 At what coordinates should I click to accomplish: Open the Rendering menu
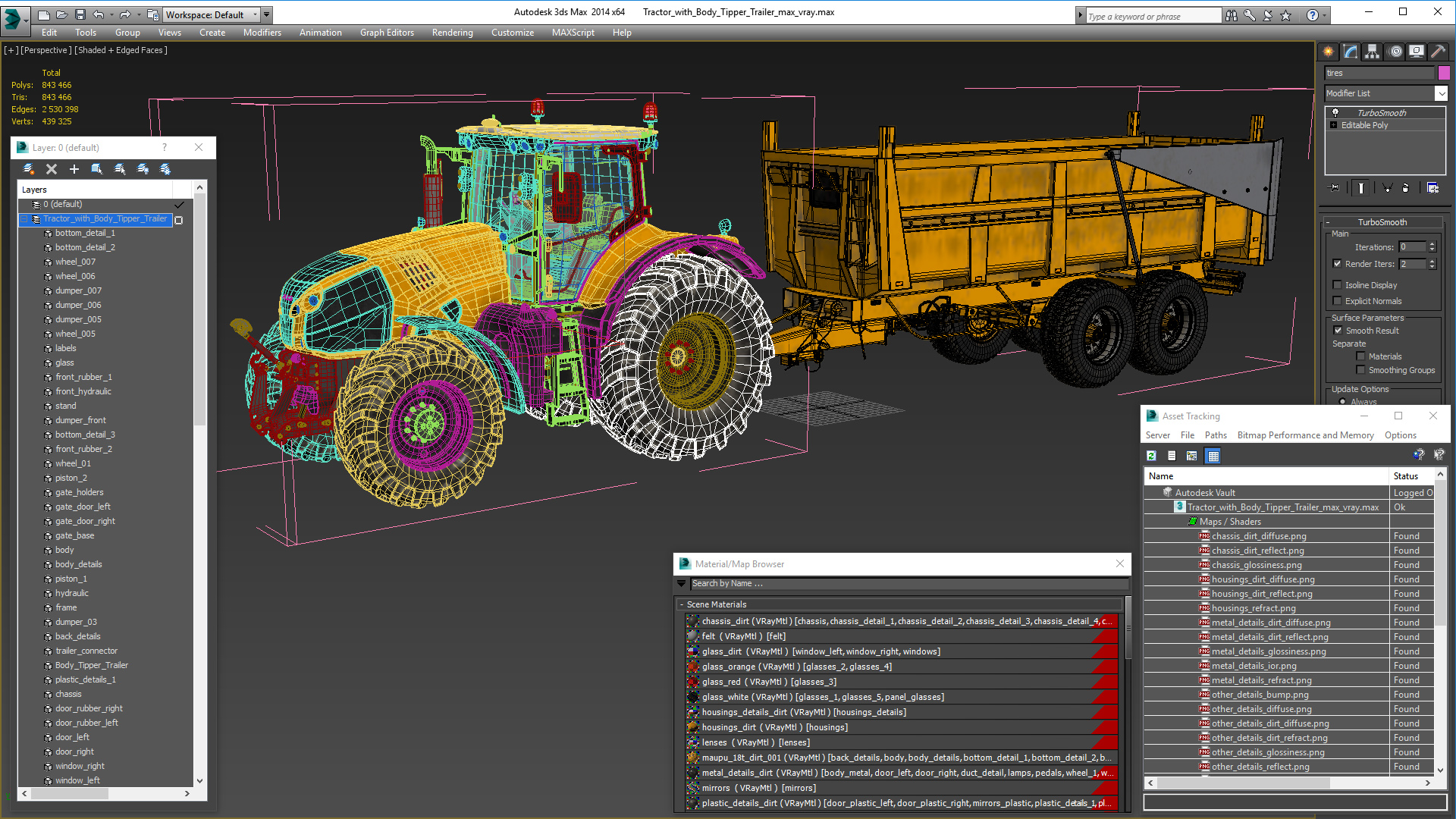[x=452, y=33]
